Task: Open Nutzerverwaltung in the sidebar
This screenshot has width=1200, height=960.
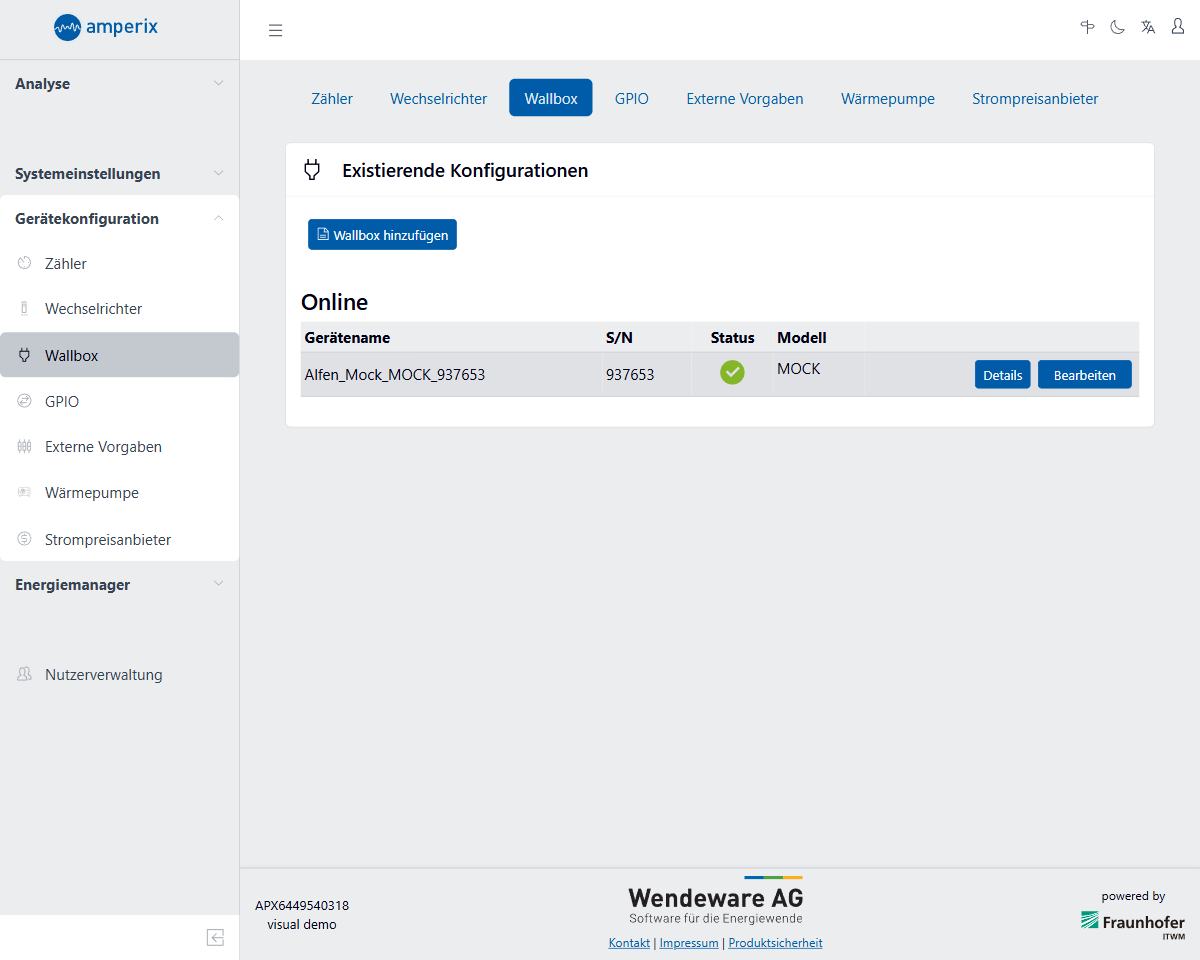Action: (x=103, y=675)
